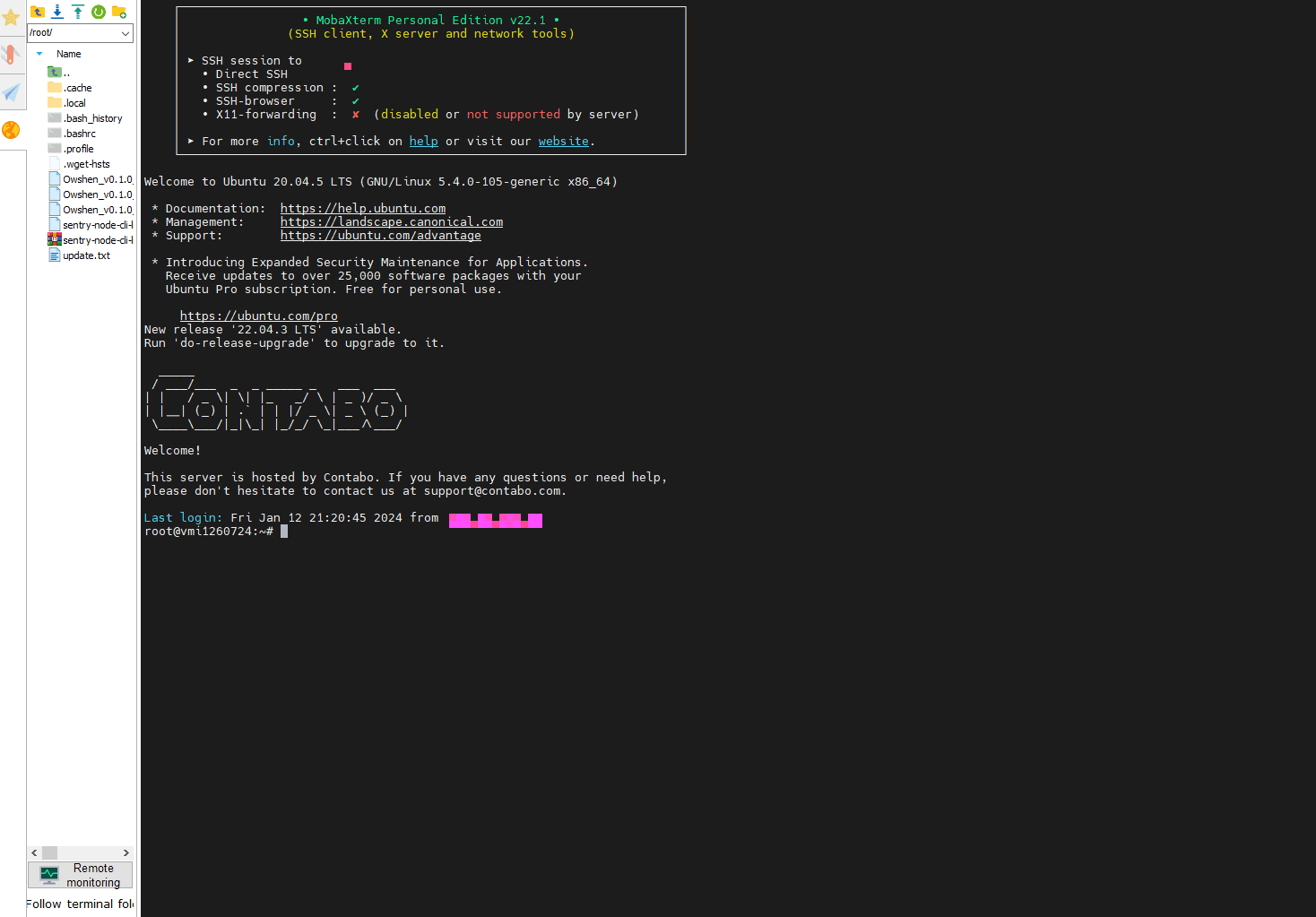Click the 'MobaXterm Personal Edition v22.1' title
Viewport: 1316px width, 917px height.
pyautogui.click(x=431, y=21)
